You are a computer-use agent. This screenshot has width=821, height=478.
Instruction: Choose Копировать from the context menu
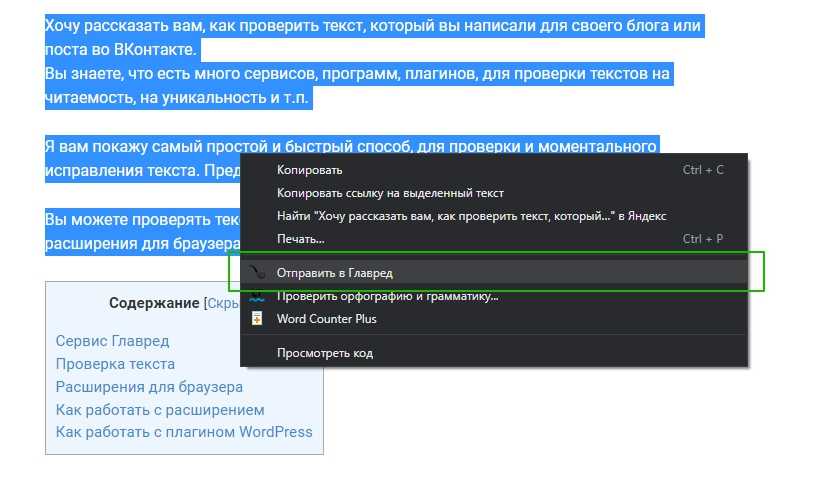310,170
